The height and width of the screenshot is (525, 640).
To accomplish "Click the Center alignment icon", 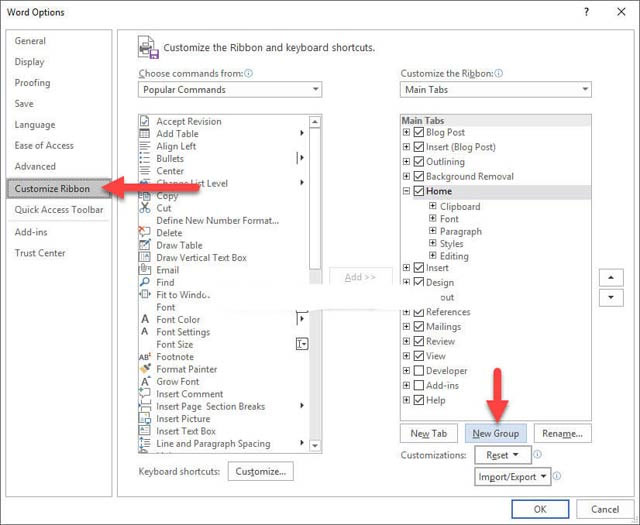I will [x=144, y=171].
